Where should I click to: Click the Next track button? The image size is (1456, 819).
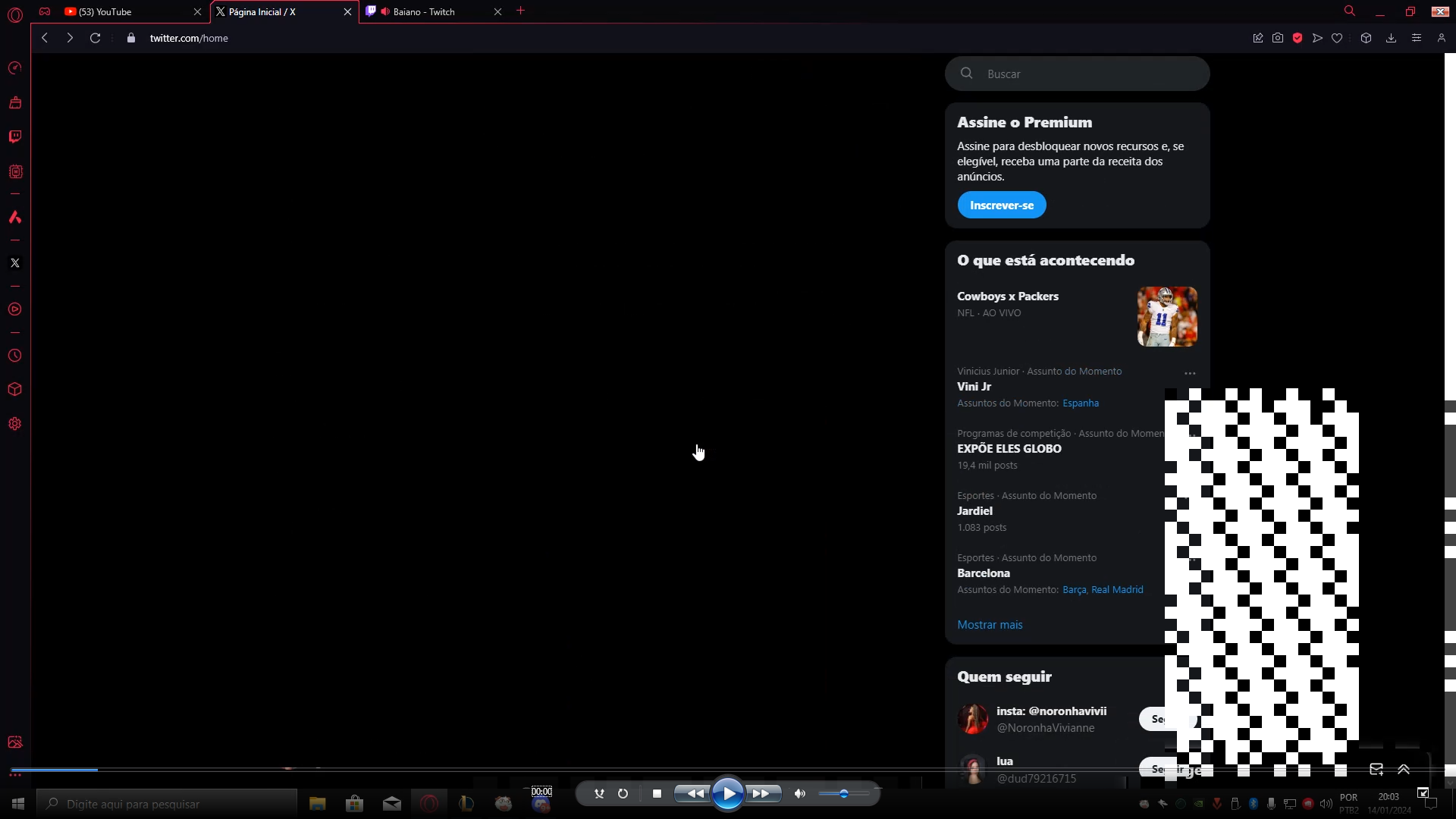coord(762,794)
